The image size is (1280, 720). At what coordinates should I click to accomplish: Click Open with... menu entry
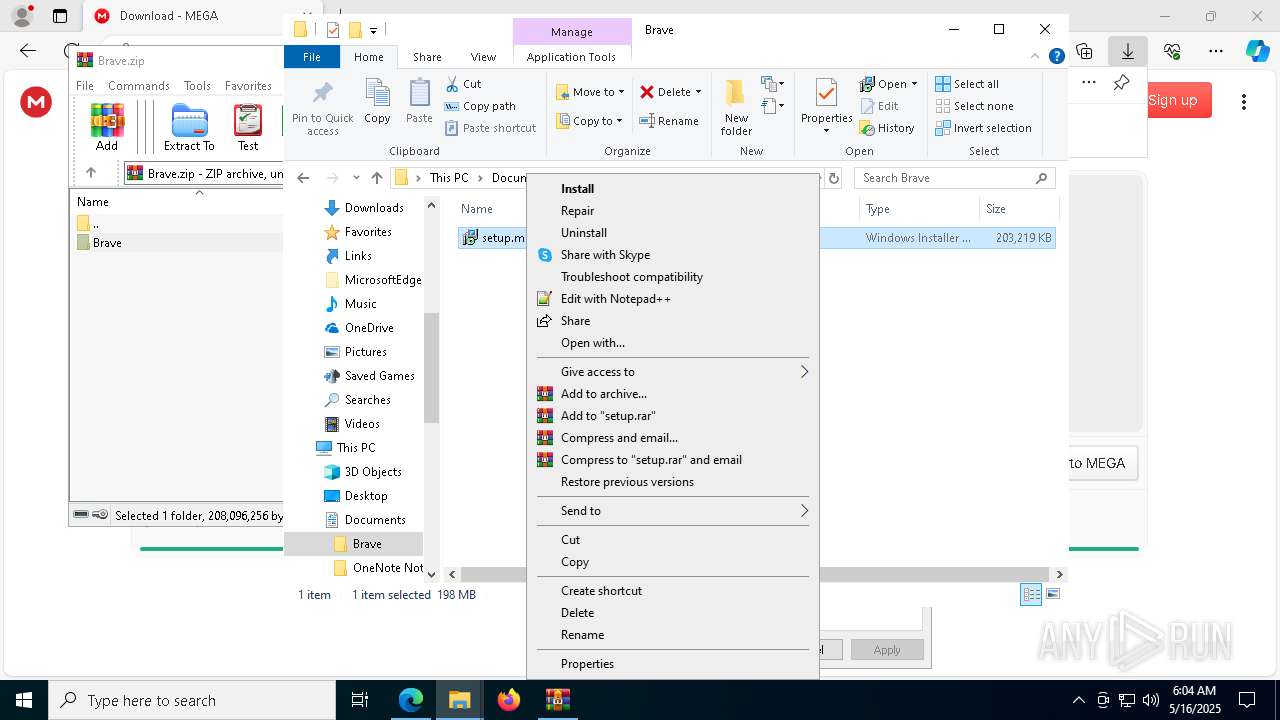592,342
